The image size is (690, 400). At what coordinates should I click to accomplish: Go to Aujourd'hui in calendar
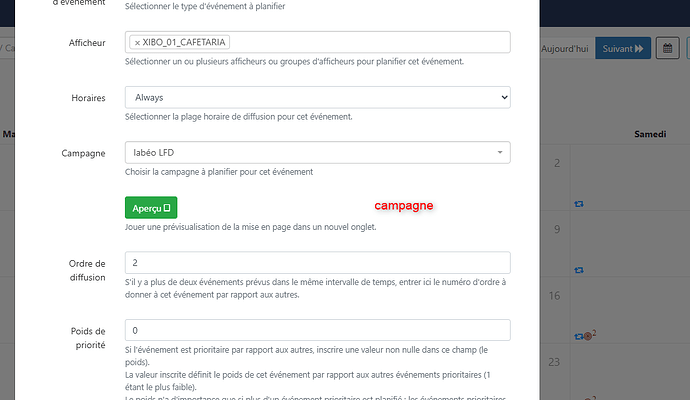click(x=565, y=48)
